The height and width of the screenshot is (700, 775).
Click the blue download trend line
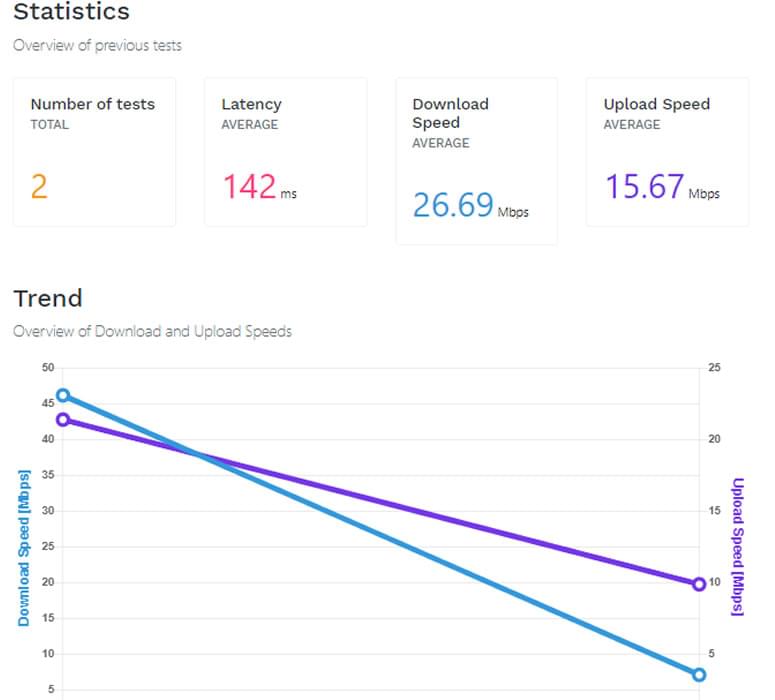(381, 535)
